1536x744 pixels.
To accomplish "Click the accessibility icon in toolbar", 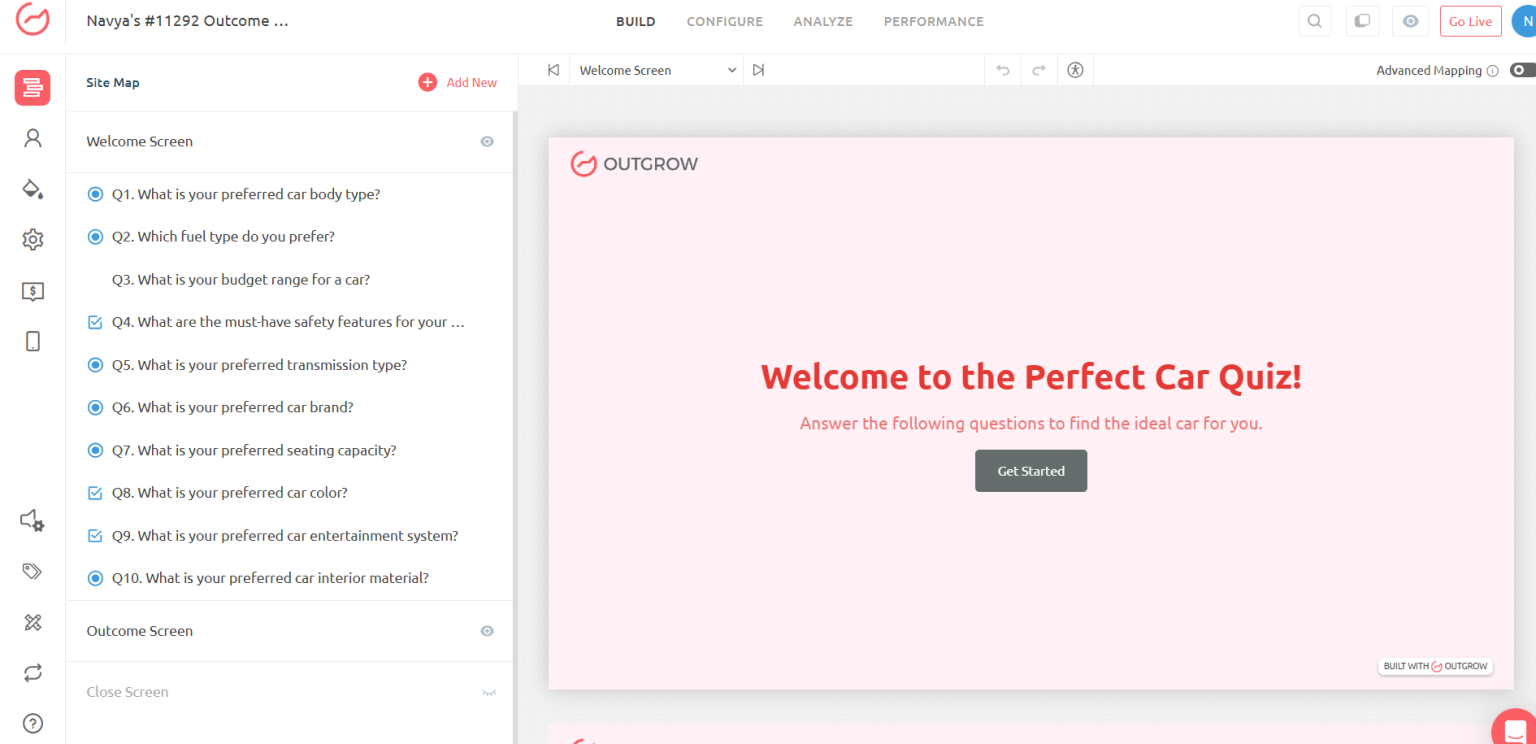I will 1075,70.
